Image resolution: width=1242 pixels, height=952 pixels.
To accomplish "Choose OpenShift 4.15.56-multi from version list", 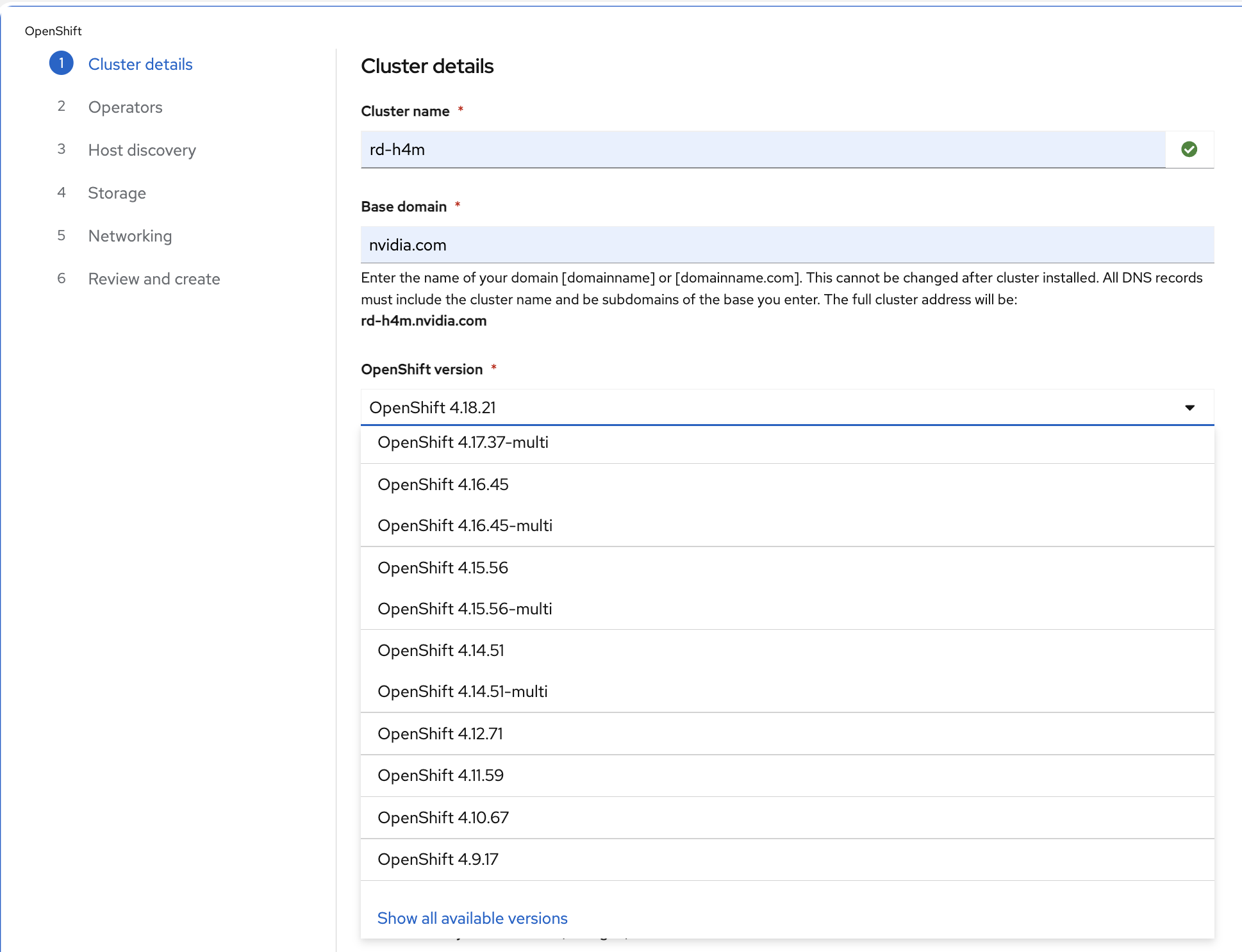I will click(x=465, y=609).
